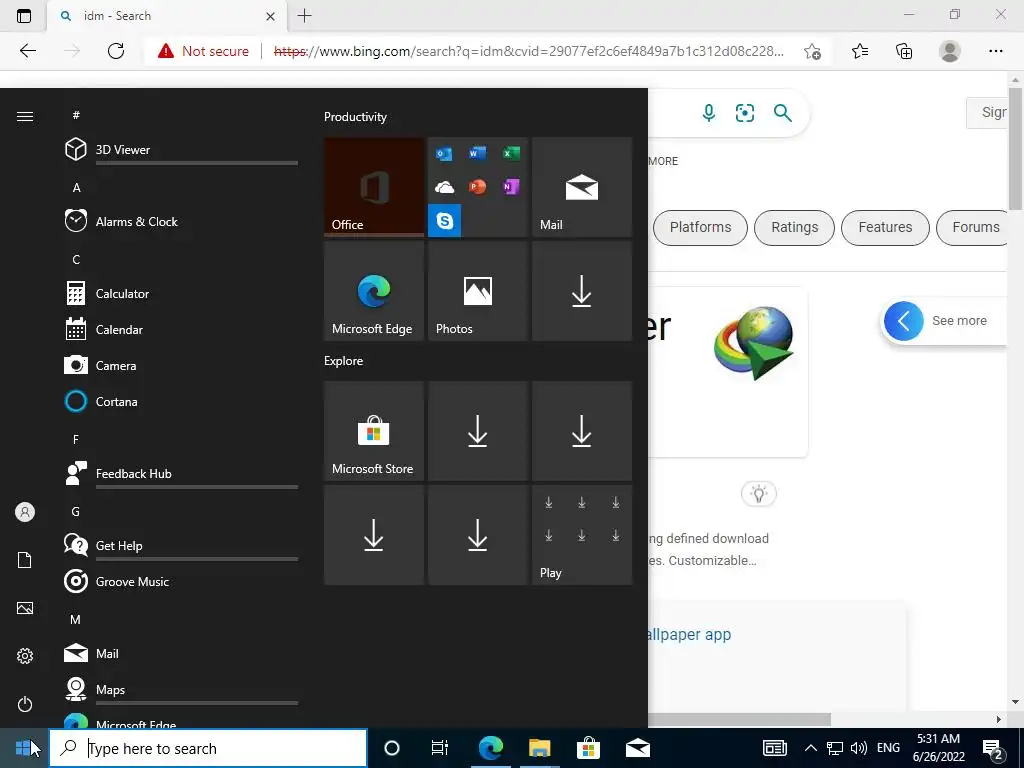
Task: Open Edge Settings and more menu
Action: point(995,51)
